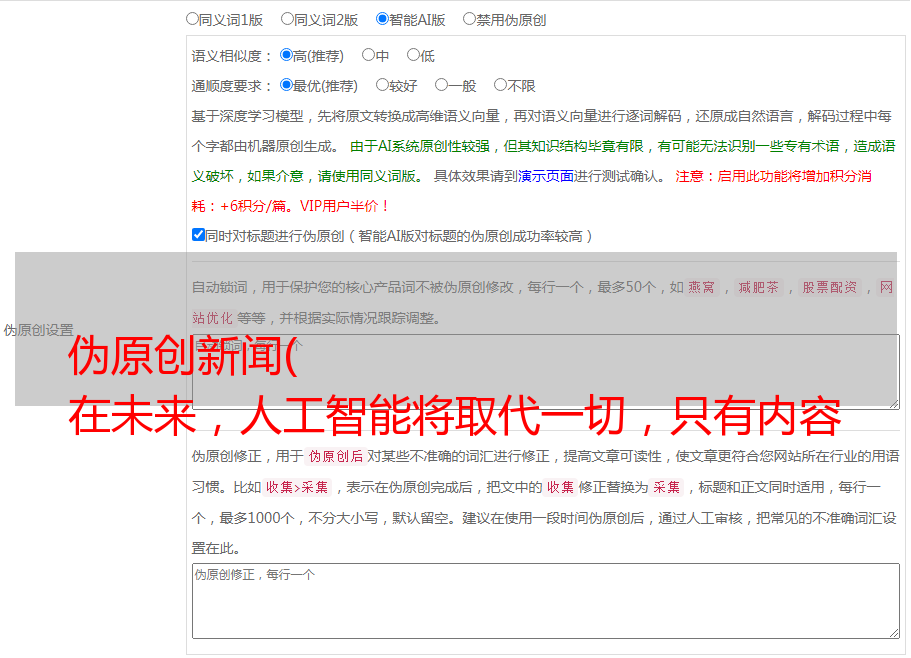The height and width of the screenshot is (658, 911).
Task: Choose the 智能AI版 radio option
Action: coord(382,19)
